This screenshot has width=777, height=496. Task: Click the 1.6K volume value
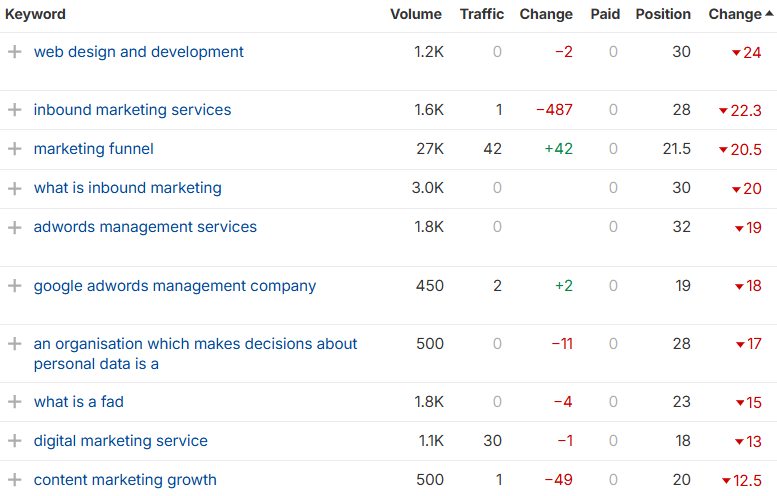[x=429, y=110]
